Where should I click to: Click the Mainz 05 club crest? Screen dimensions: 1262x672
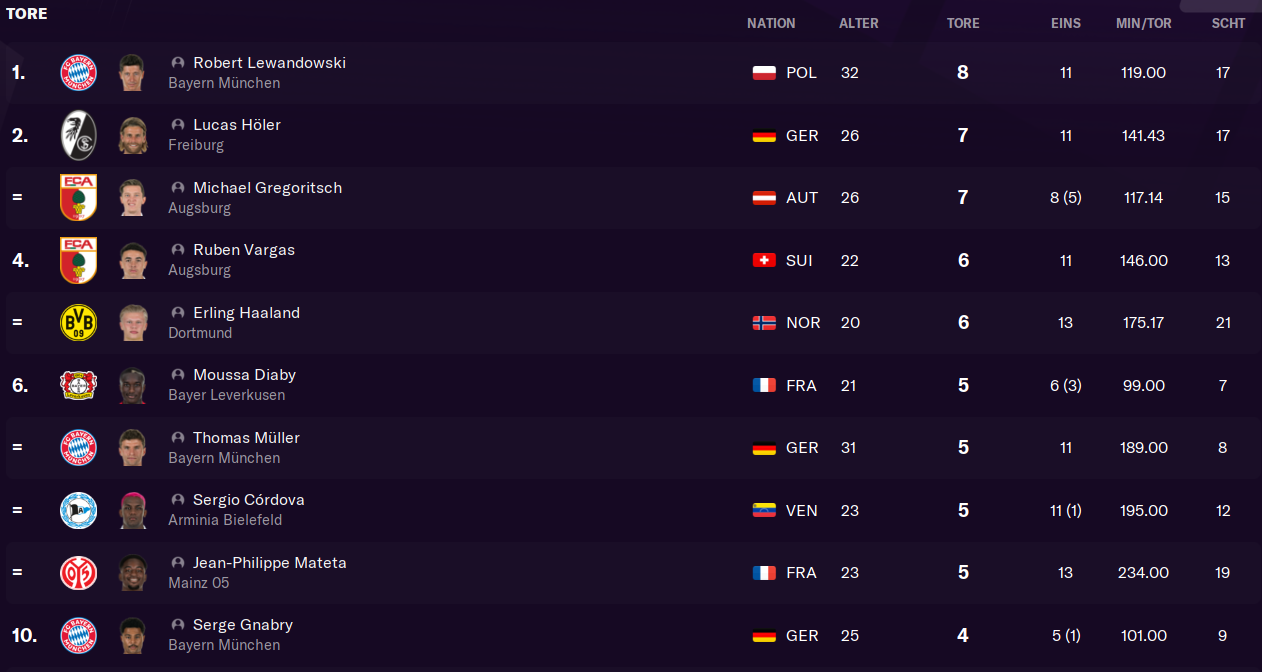tap(78, 573)
